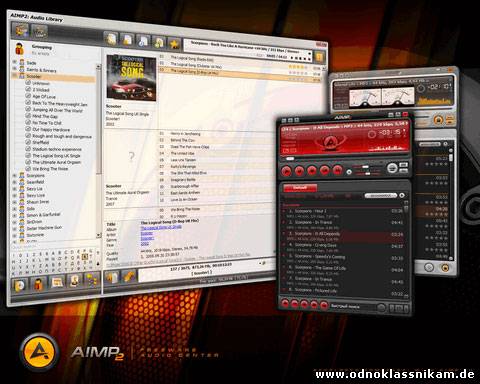Image resolution: width=480 pixels, height=384 pixels.
Task: Click the wrench icon below the track info
Action: click(129, 277)
